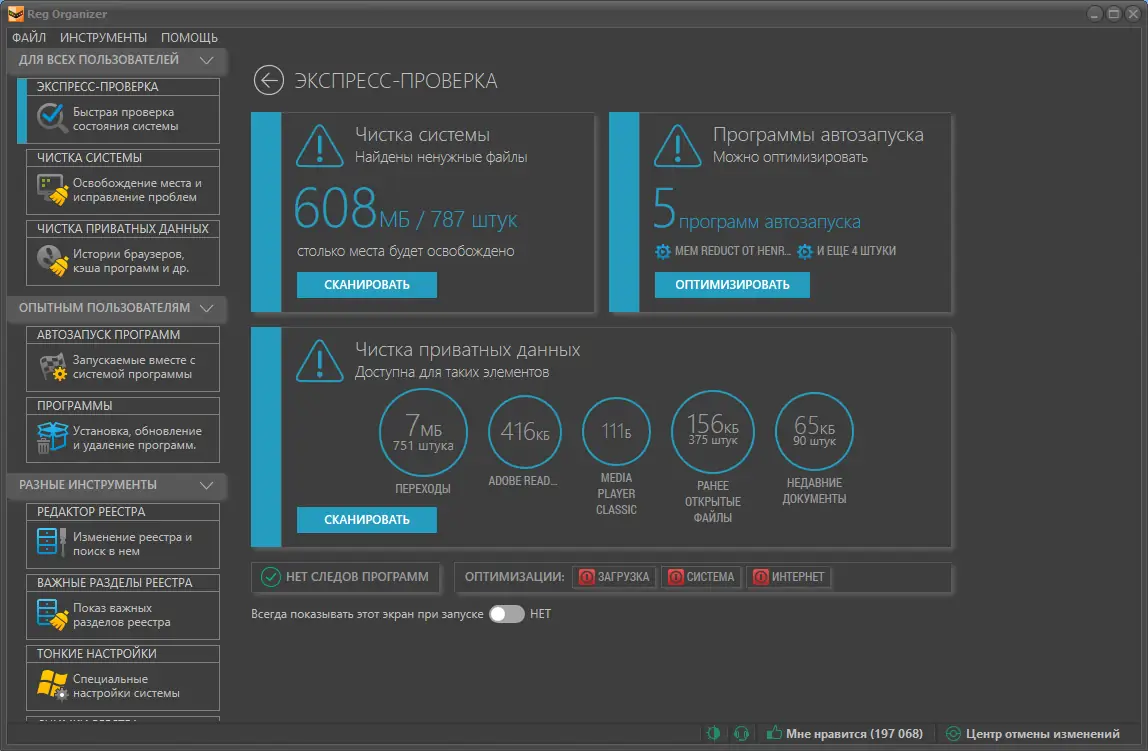Click the 608 МБ / 787 штук value
Image resolution: width=1148 pixels, height=751 pixels.
406,209
